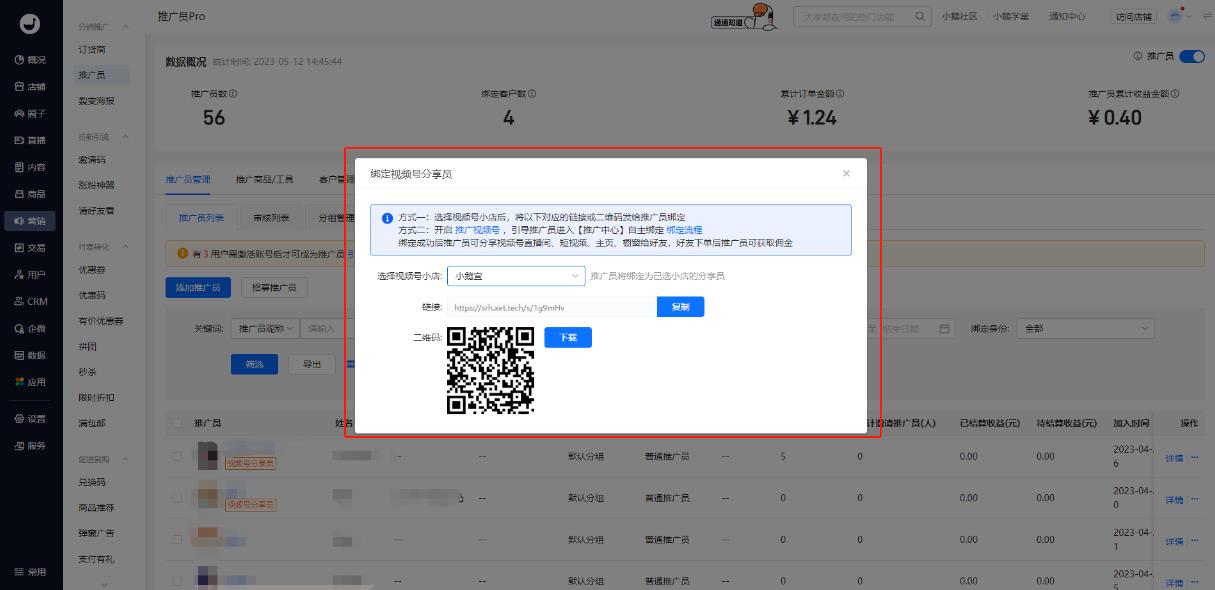Image resolution: width=1215 pixels, height=590 pixels.
Task: Open 直播 live section in the sidebar
Action: 30,140
